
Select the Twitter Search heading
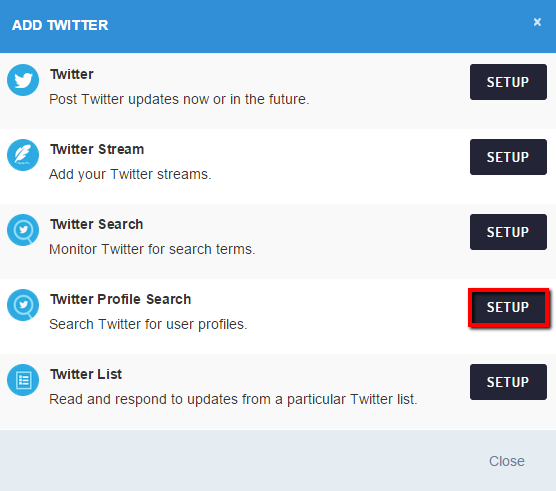pyautogui.click(x=97, y=224)
